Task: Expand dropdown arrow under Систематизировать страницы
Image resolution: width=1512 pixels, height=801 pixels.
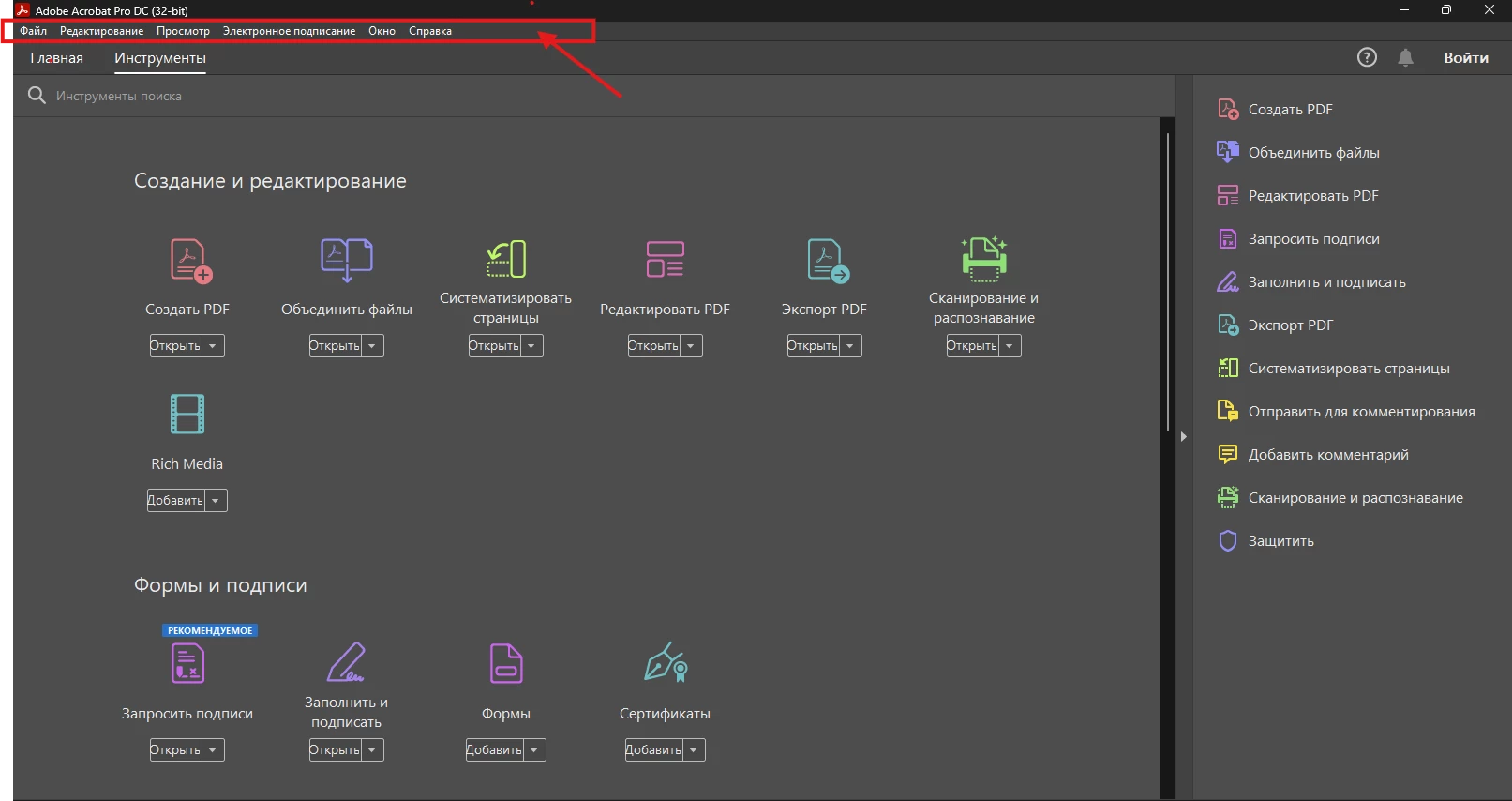Action: (531, 346)
